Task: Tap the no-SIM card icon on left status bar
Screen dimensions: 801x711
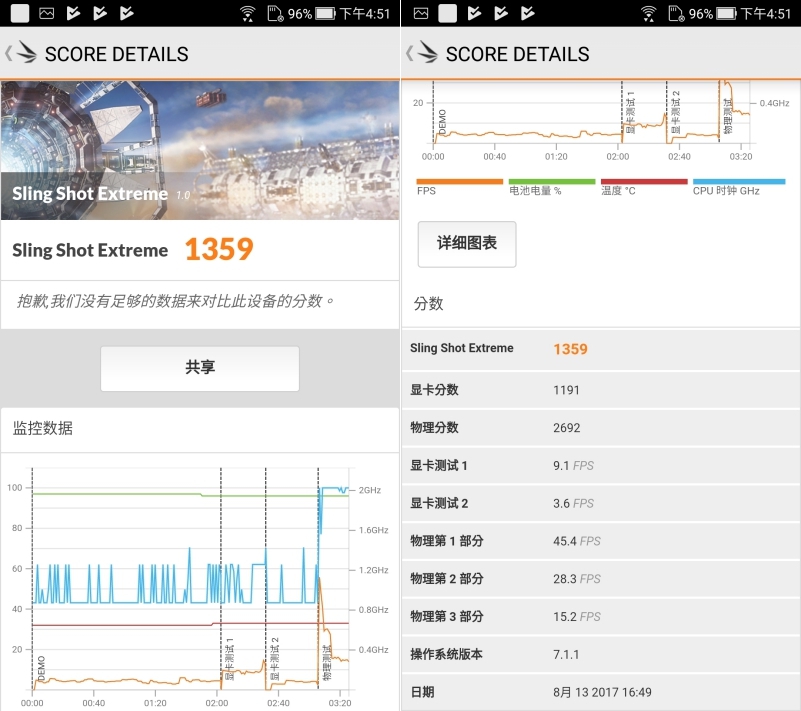Action: [276, 13]
